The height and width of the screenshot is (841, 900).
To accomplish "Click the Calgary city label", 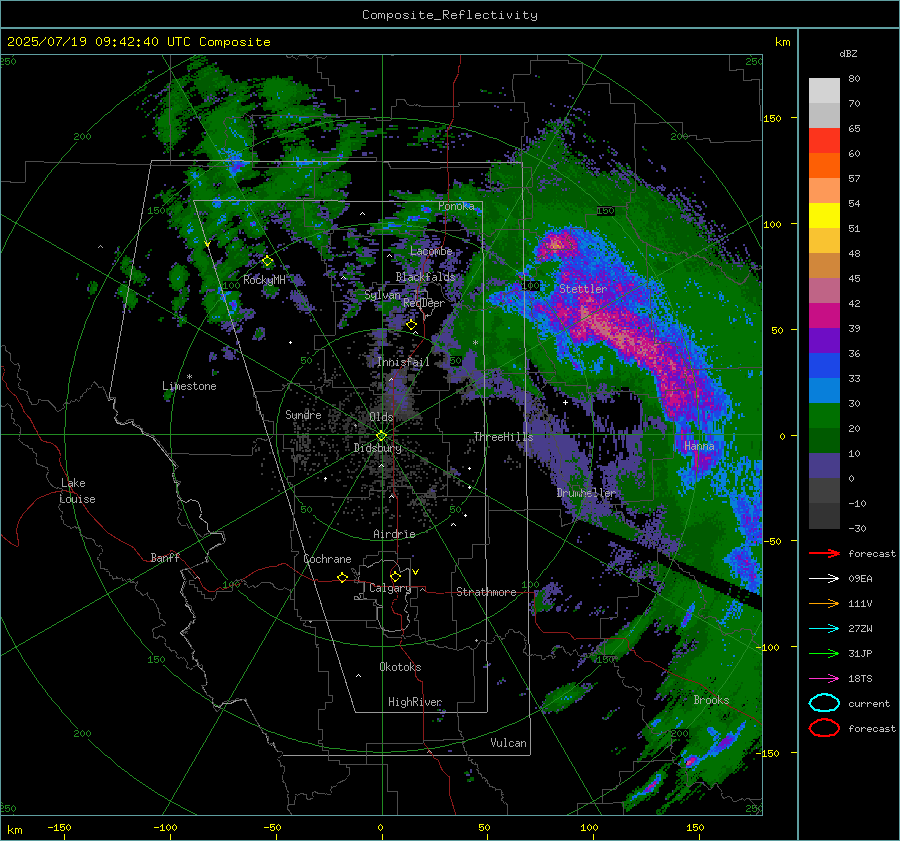I will pyautogui.click(x=390, y=588).
